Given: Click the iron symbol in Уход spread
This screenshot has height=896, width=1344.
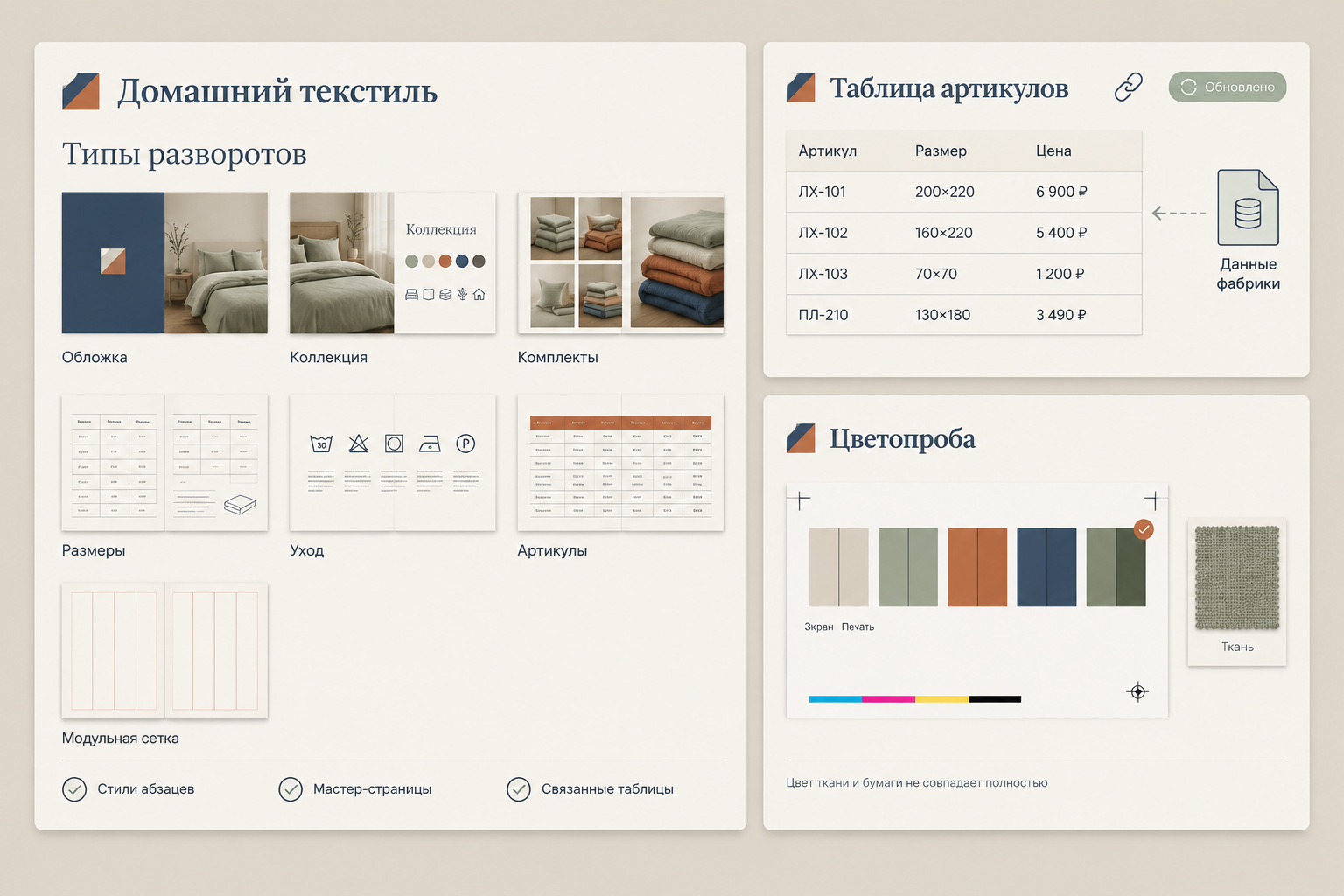Looking at the screenshot, I should point(430,444).
